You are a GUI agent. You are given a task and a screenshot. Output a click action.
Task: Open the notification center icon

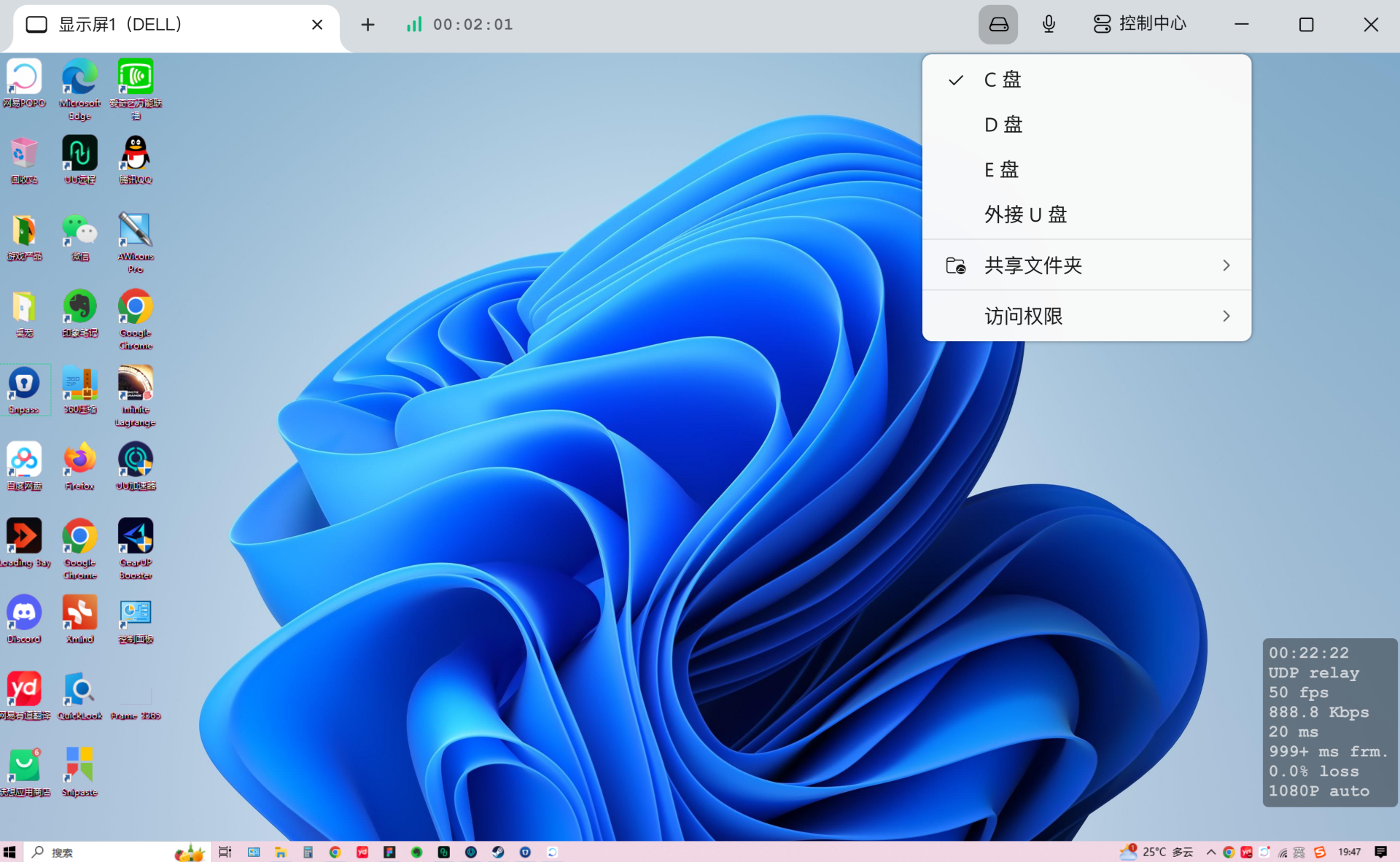tap(1380, 852)
